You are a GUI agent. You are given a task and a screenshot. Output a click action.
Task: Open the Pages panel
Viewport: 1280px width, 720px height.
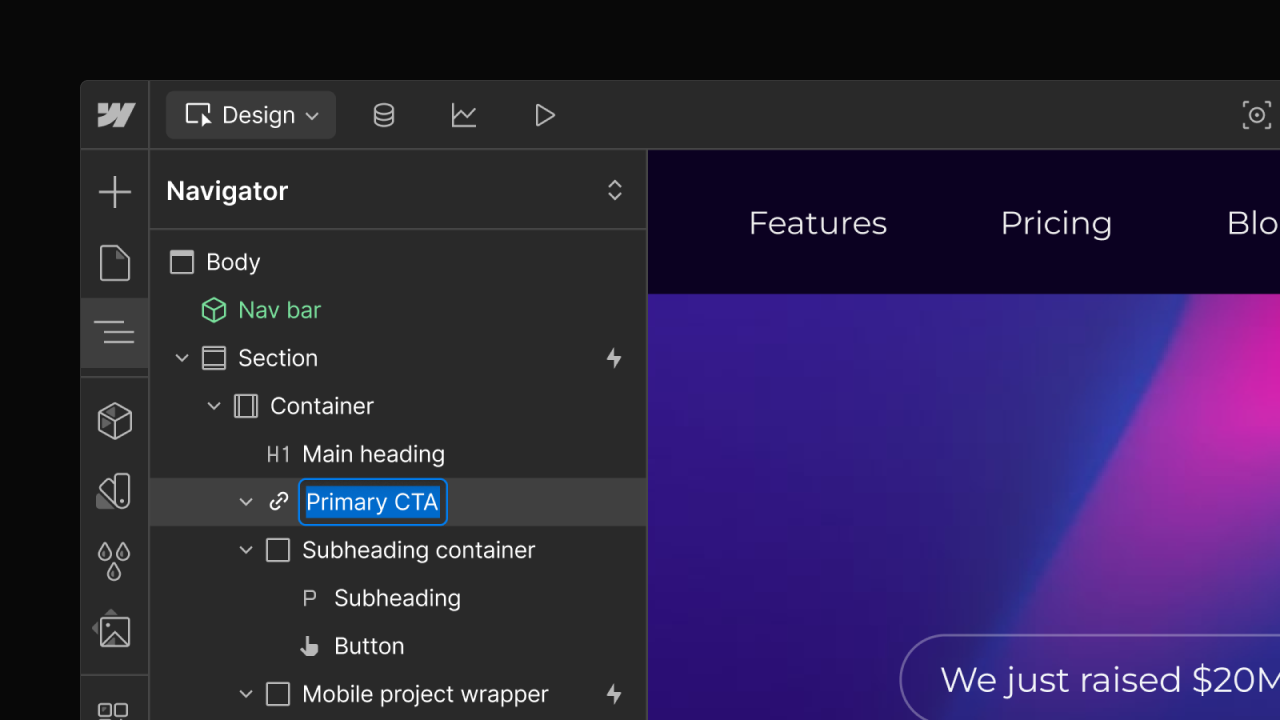click(115, 263)
